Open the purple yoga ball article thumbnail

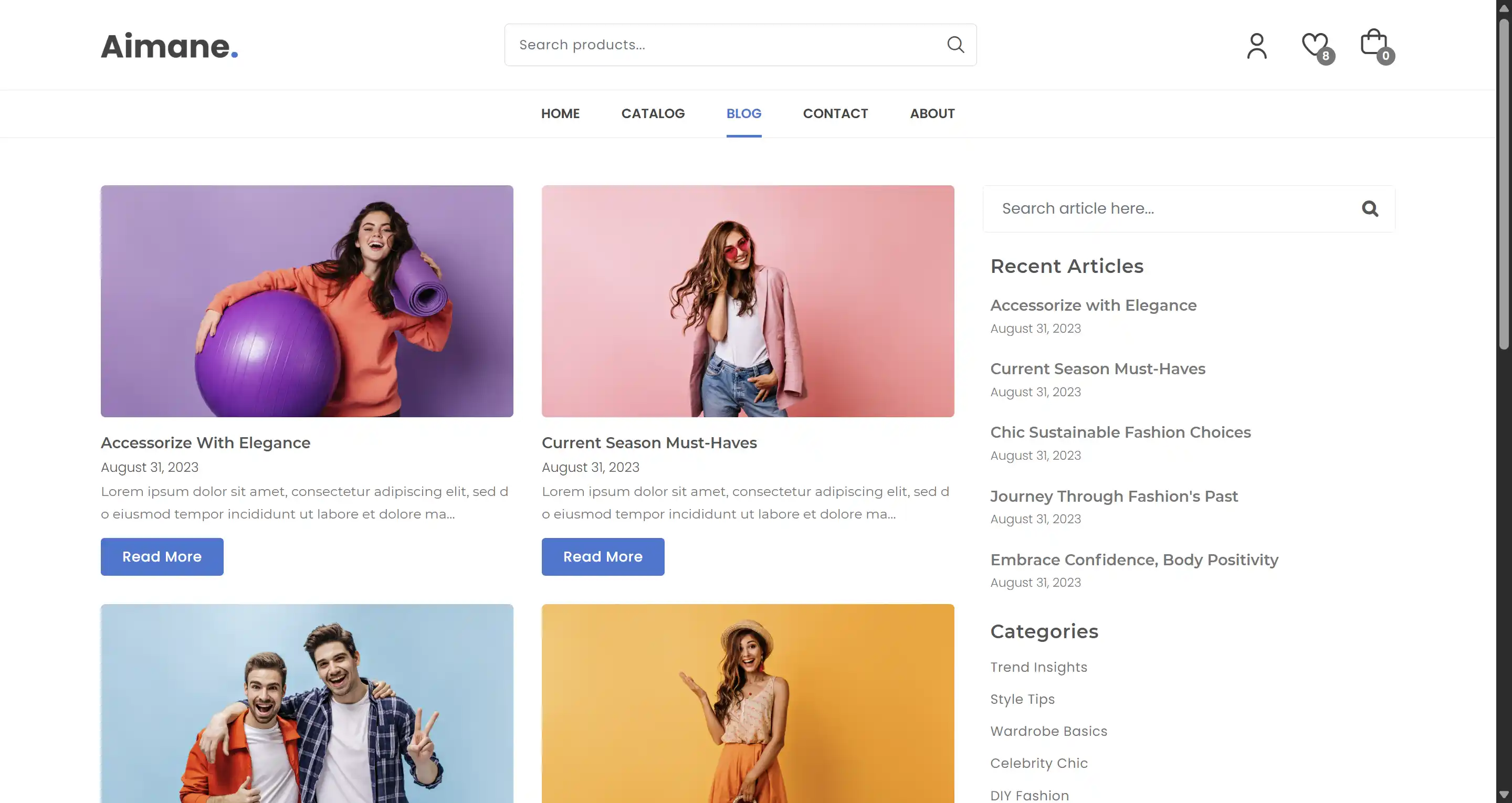307,301
